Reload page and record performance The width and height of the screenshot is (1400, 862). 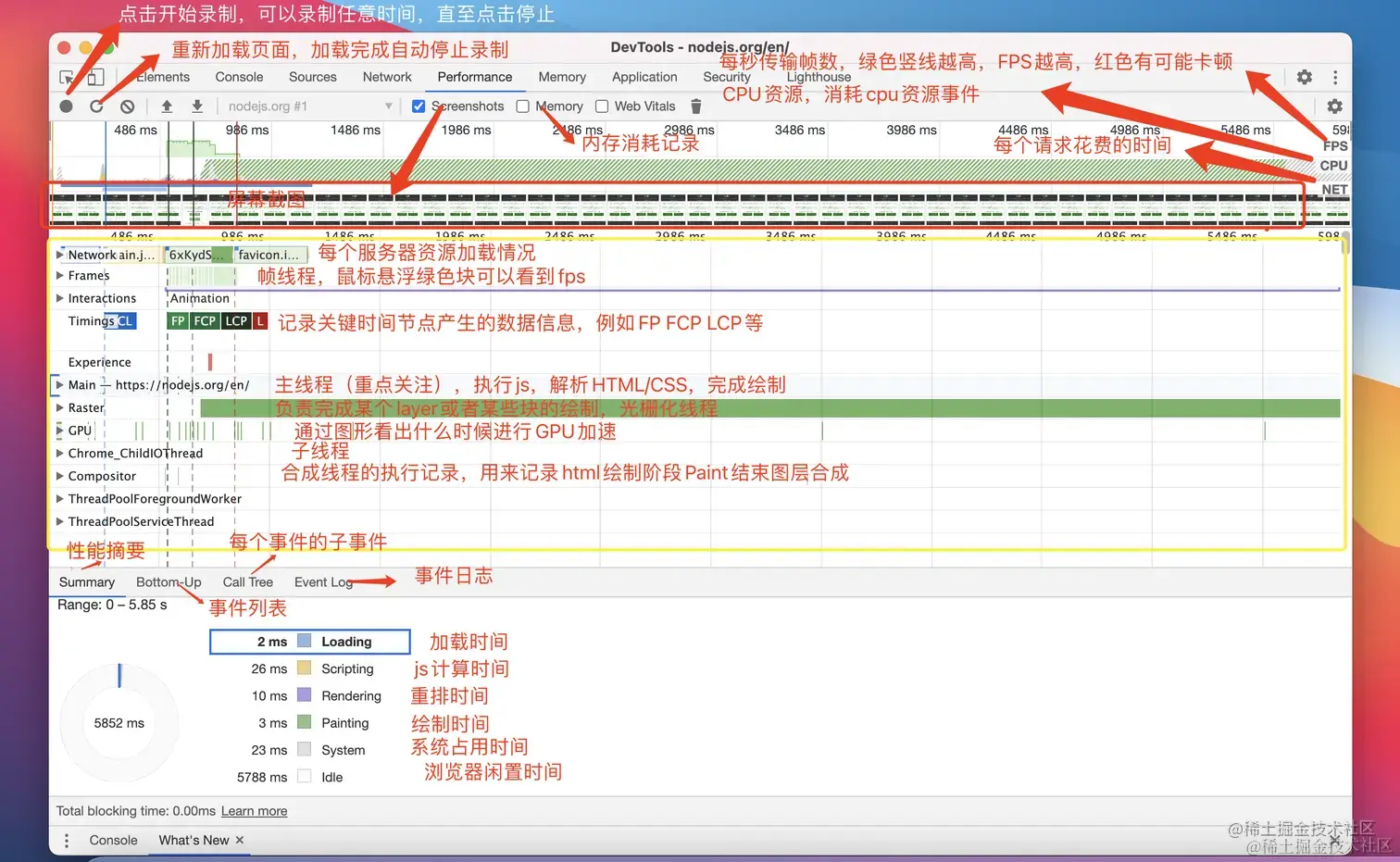tap(96, 106)
